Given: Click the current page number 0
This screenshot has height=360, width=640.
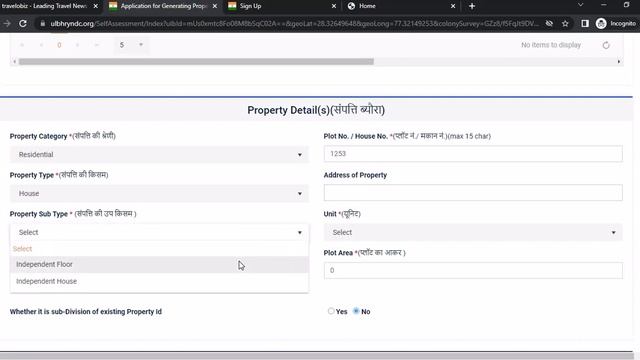Looking at the screenshot, I should (x=59, y=45).
